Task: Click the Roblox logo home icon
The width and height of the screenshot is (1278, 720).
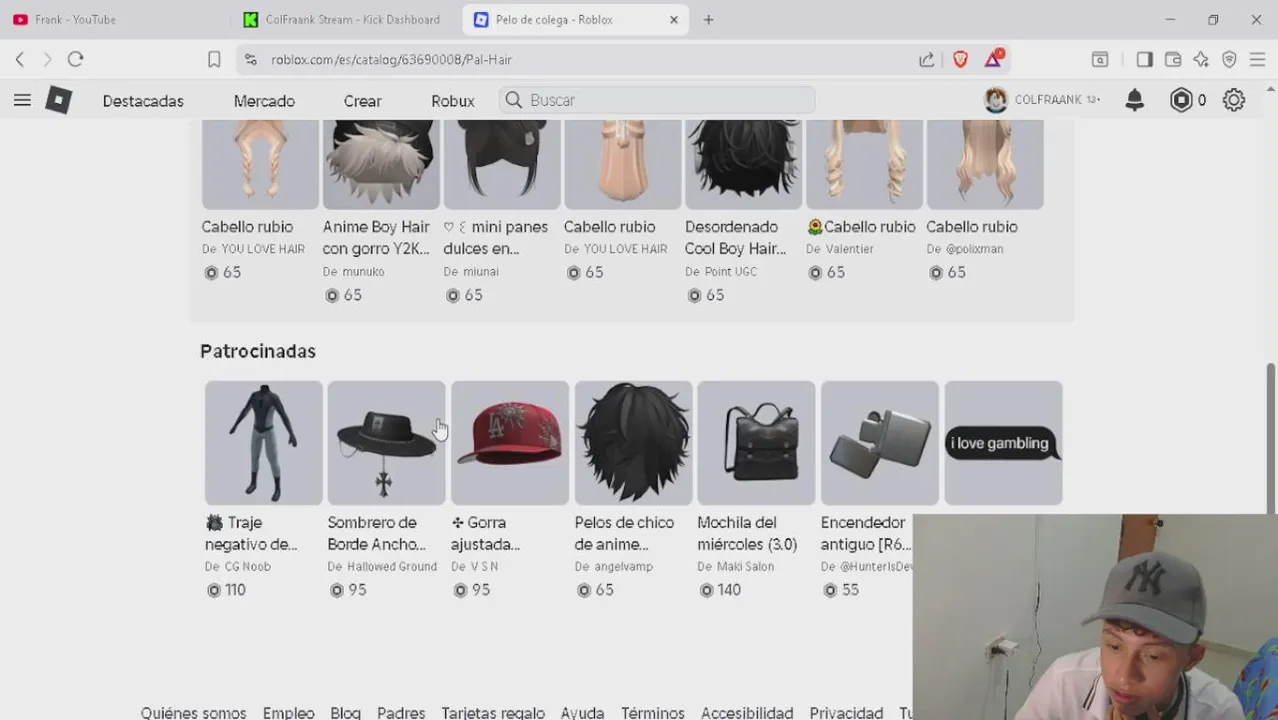Action: (59, 100)
